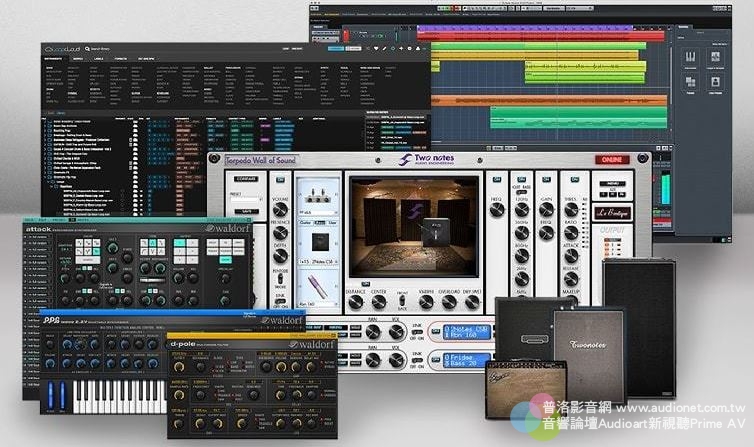Click the DEPTH knob in Torpedo power amp
The image size is (754, 447).
pos(280,256)
